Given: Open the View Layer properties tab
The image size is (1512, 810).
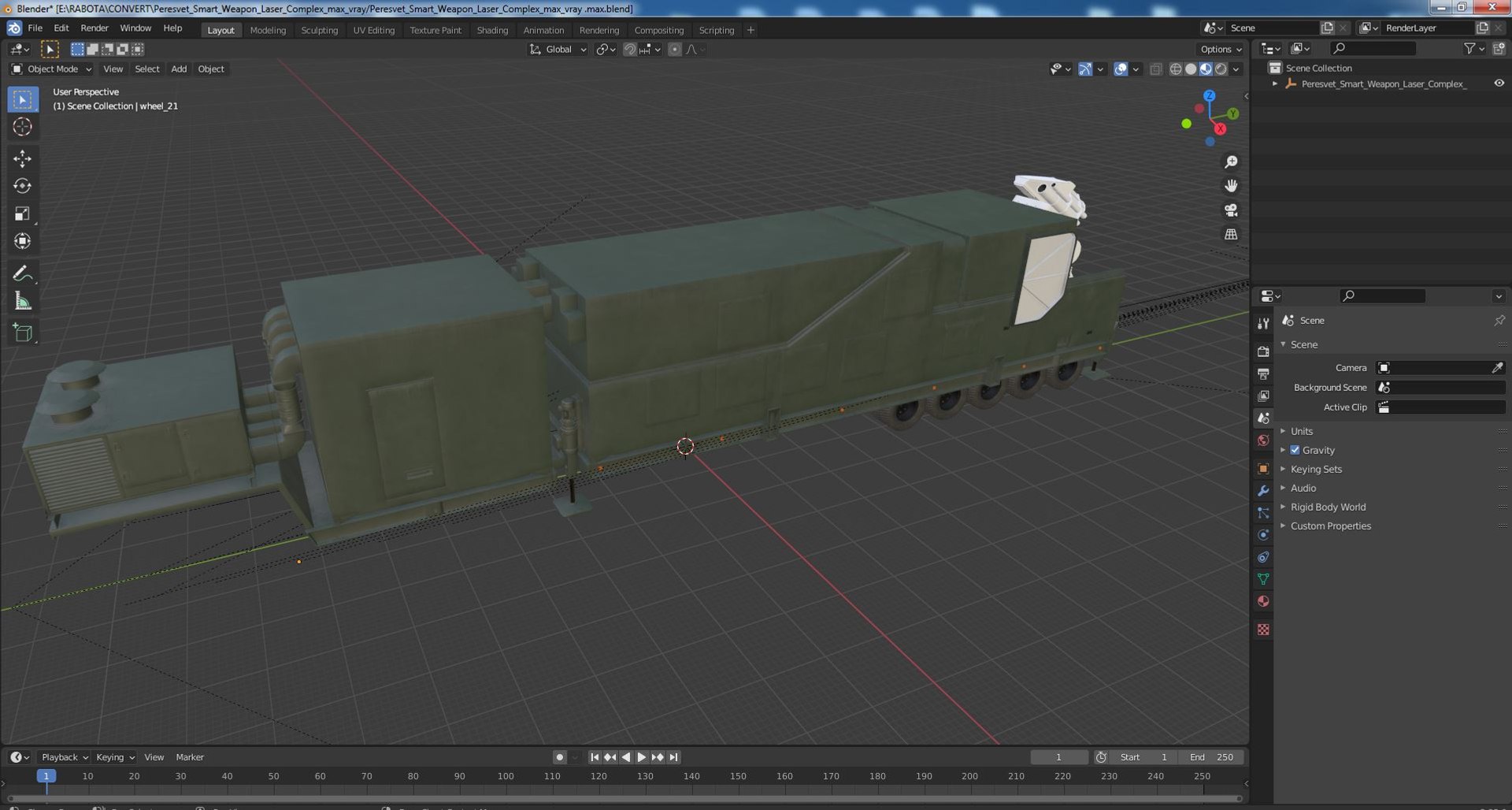Looking at the screenshot, I should click(1263, 396).
